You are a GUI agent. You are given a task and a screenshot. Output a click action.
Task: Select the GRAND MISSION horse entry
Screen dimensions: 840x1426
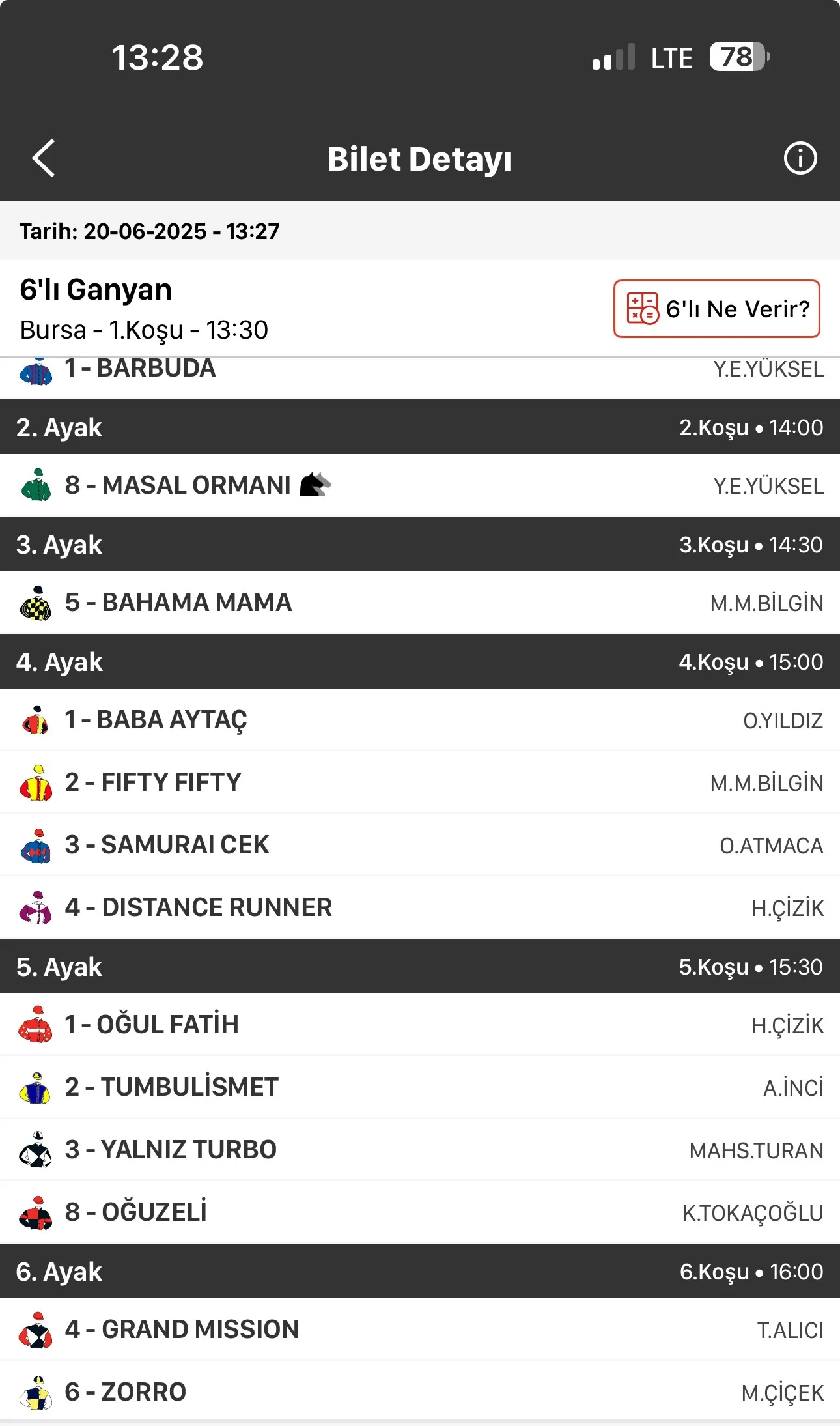420,1330
